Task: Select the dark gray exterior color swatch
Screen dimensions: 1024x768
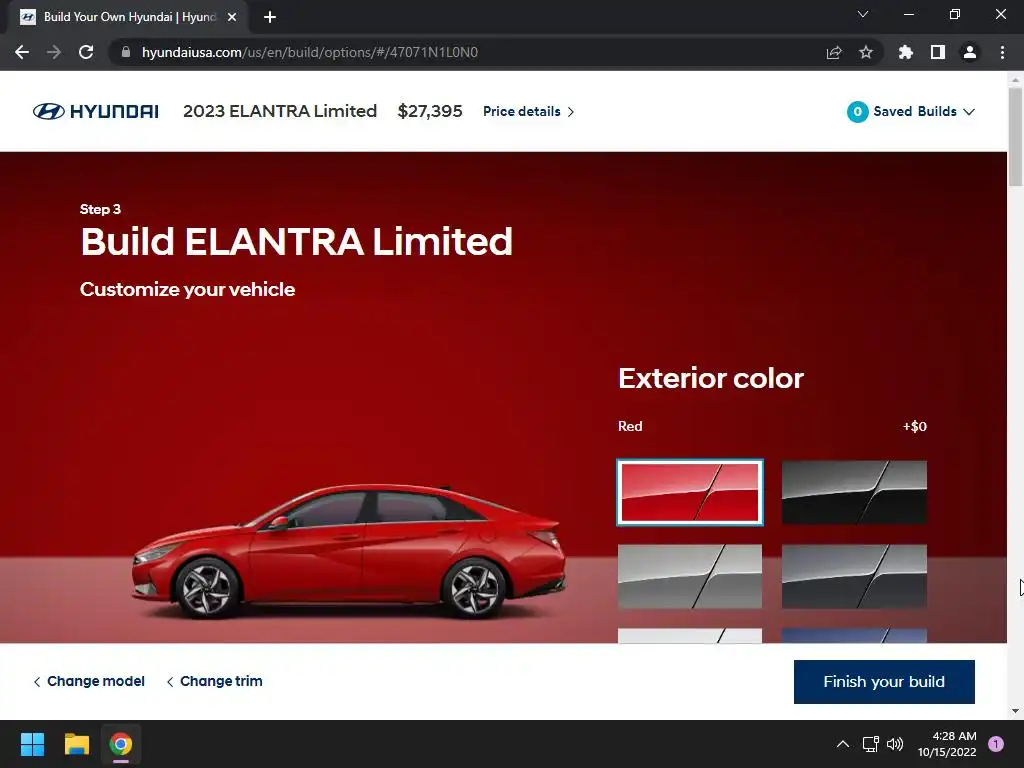Action: (854, 576)
